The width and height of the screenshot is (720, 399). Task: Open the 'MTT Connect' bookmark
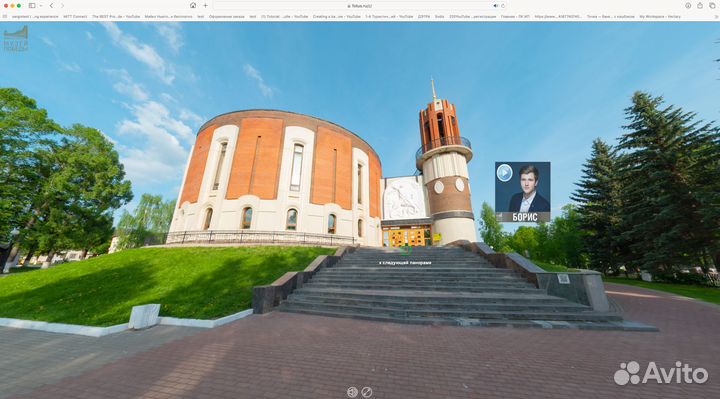(x=75, y=17)
